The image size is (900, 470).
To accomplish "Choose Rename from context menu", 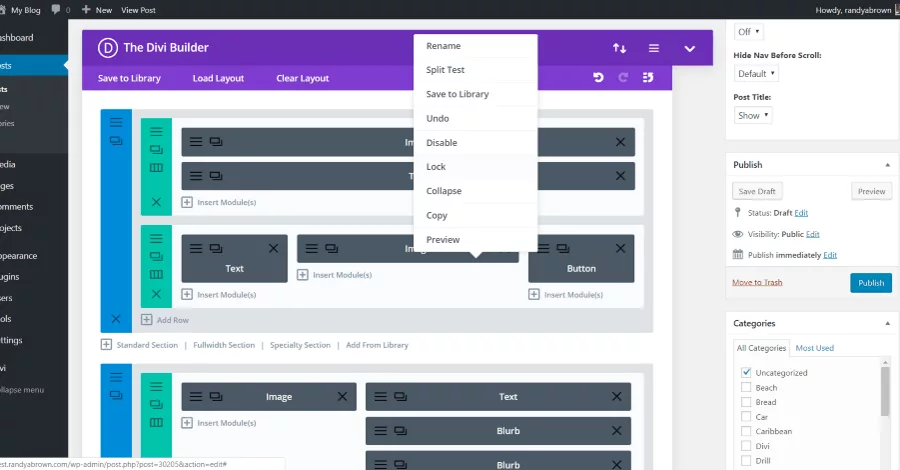I will 475,46.
